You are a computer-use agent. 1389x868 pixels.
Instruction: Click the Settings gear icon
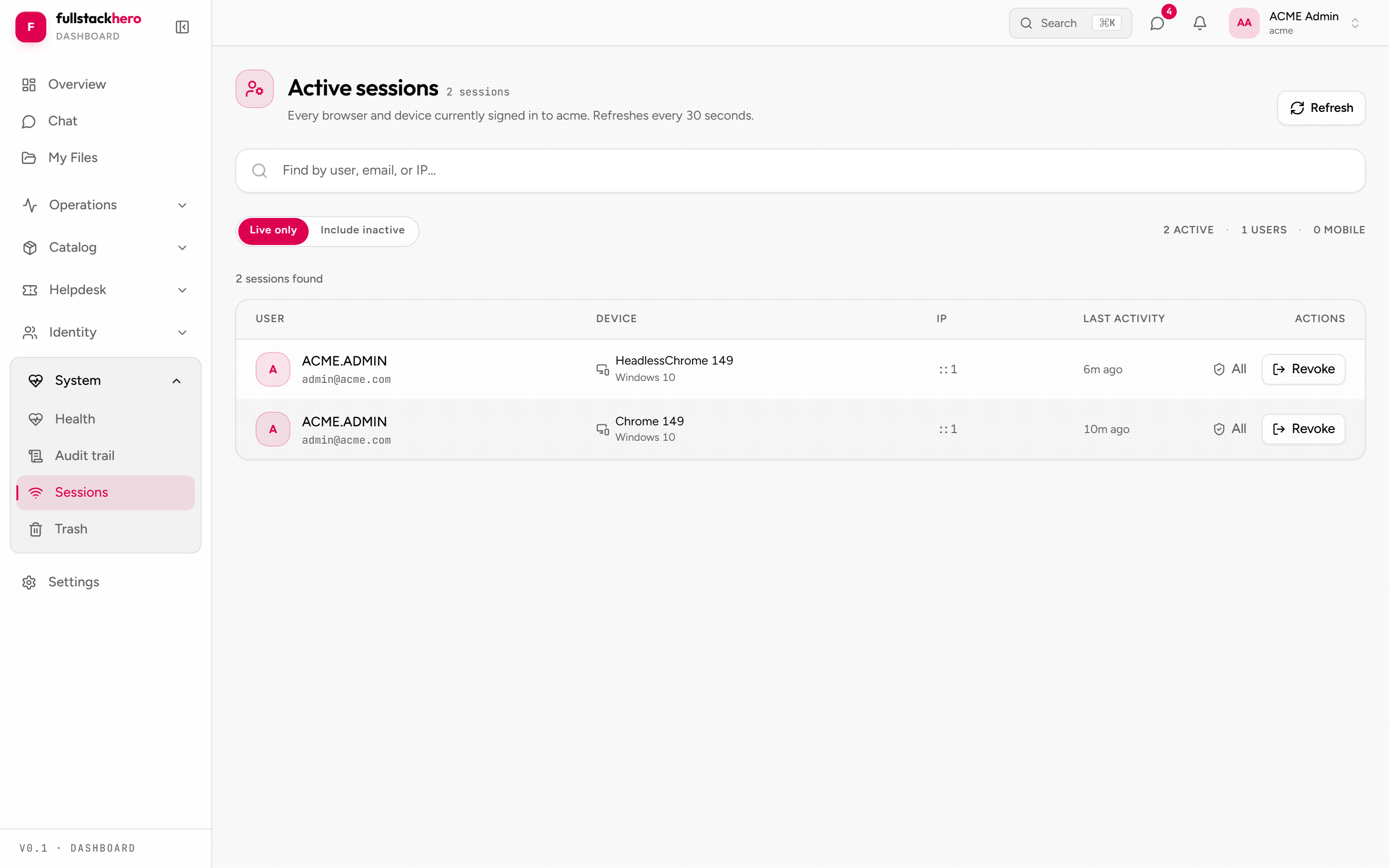29,582
